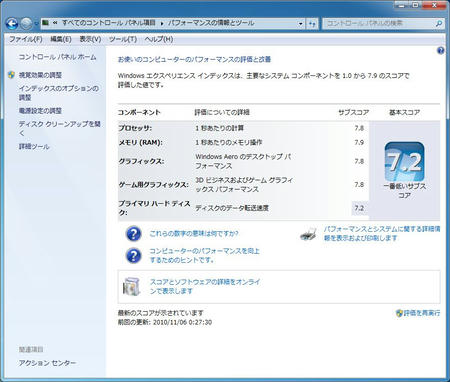Screen dimensions: 450x382
Task: Open the 表示(V) menu
Action: [x=90, y=39]
